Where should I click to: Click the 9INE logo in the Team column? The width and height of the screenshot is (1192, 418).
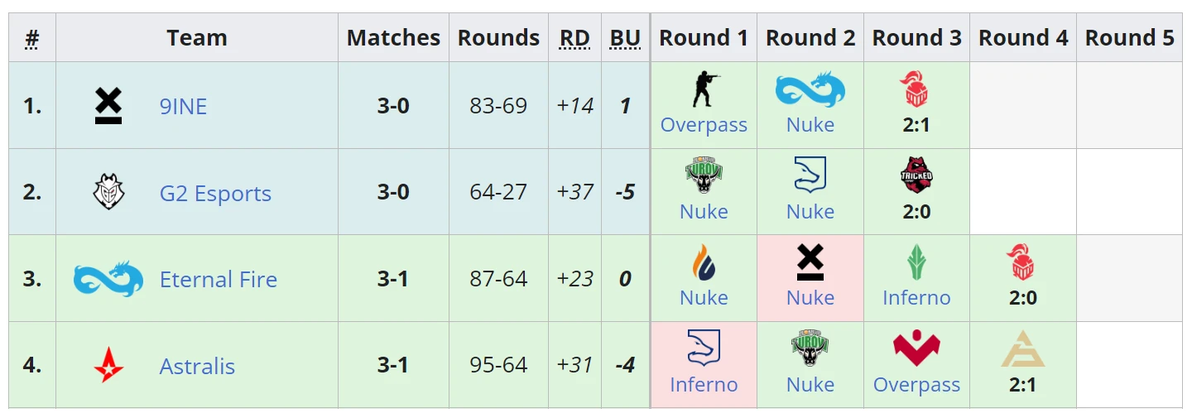108,105
